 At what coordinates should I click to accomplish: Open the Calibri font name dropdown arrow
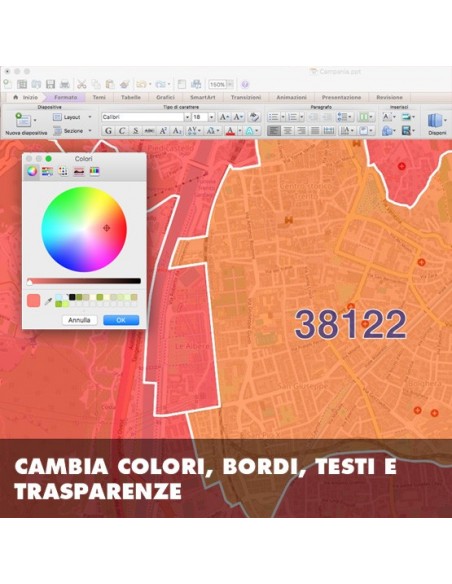(187, 117)
